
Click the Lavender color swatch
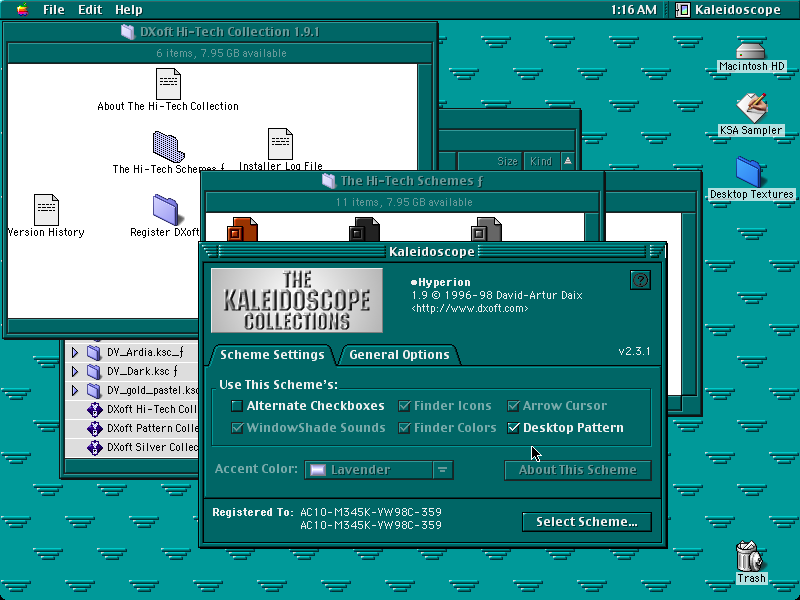point(318,470)
